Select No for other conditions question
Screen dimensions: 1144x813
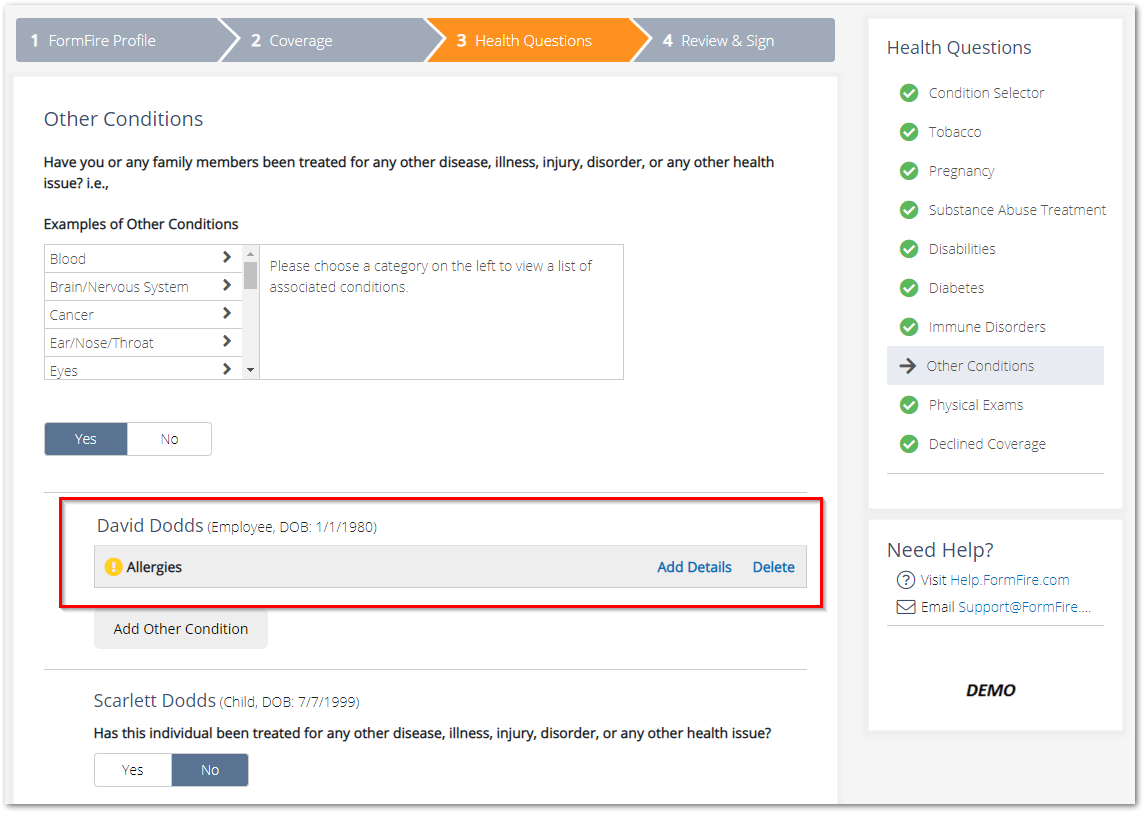point(169,439)
